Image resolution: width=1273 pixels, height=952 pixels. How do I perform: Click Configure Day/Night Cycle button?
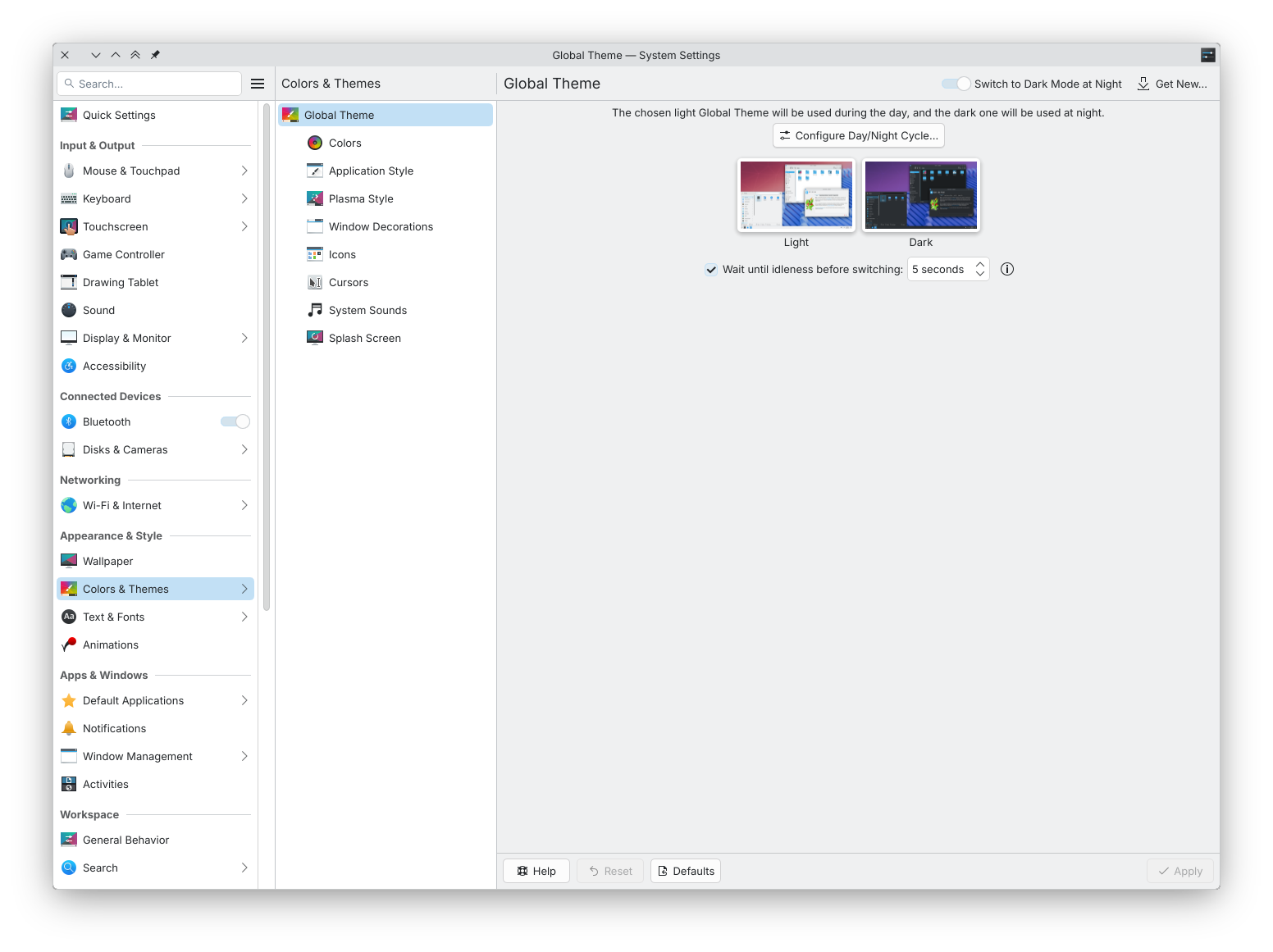pyautogui.click(x=858, y=135)
